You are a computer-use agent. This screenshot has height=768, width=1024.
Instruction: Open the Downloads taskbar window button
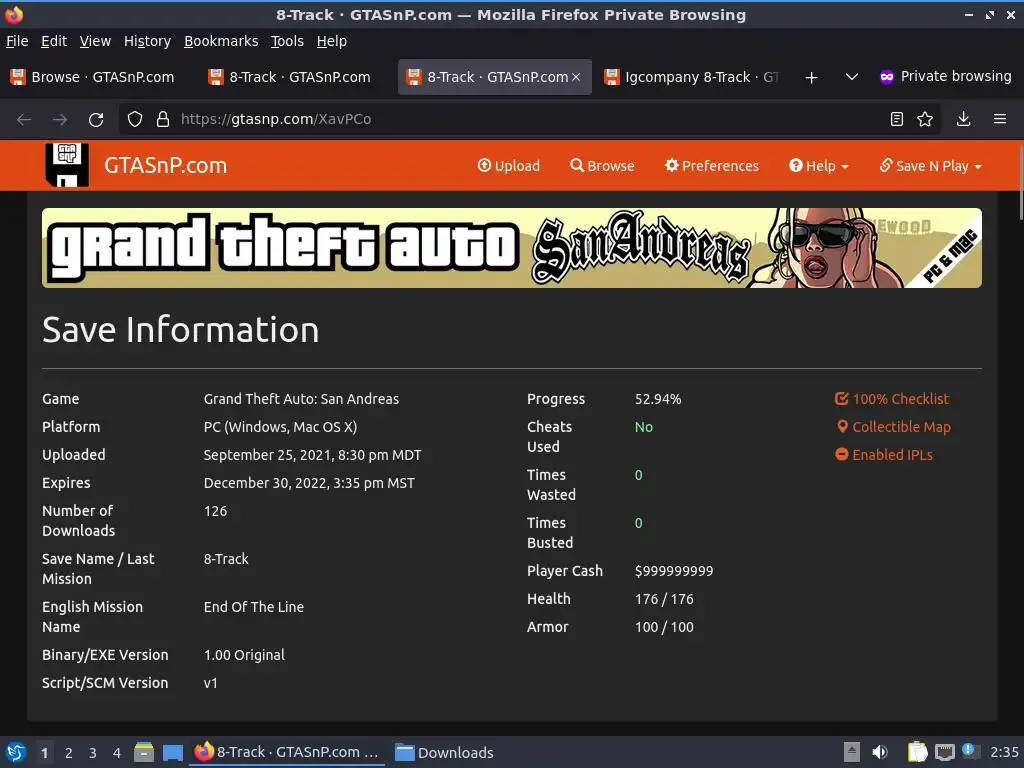(444, 752)
